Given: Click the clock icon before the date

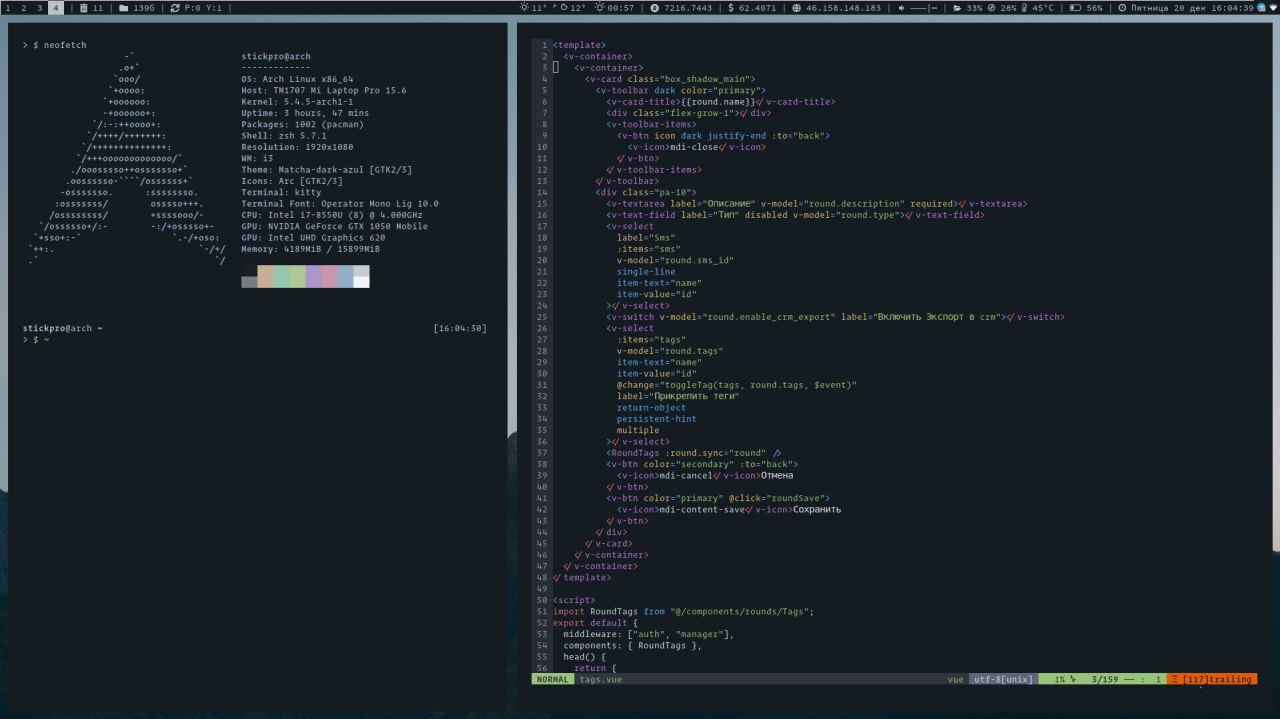Looking at the screenshot, I should pyautogui.click(x=1122, y=7).
